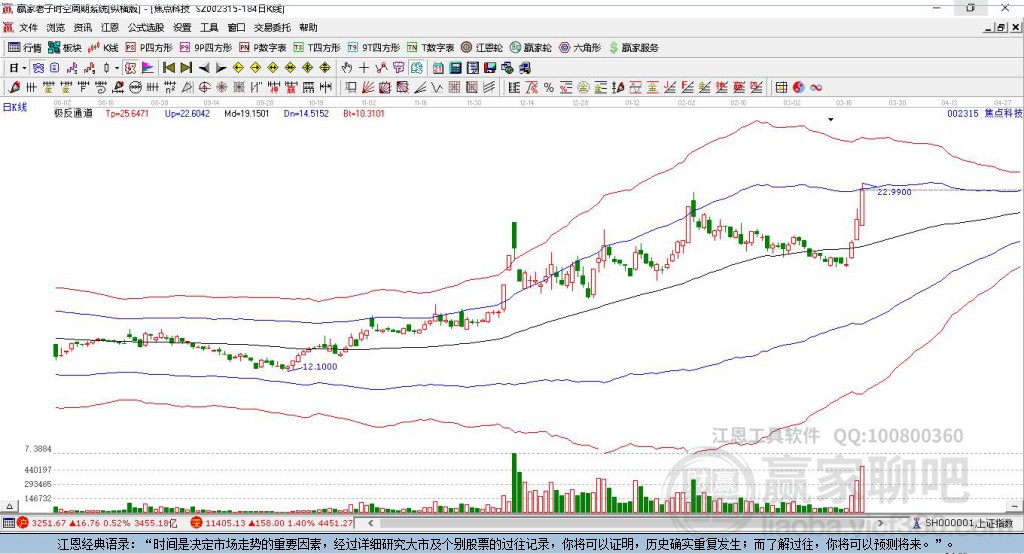Viewport: 1024px width, 554px height.
Task: Select the Gann fan lines icon
Action: (368, 88)
